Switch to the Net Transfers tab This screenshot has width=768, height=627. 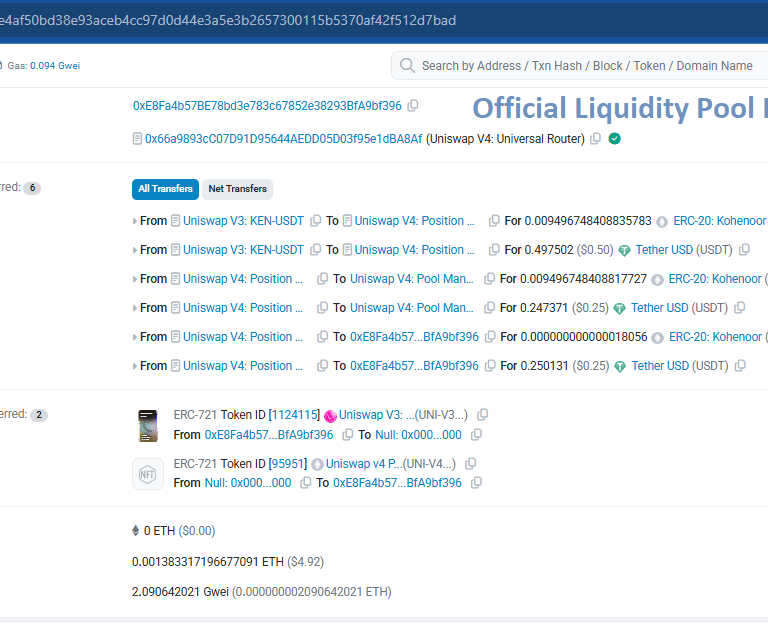(238, 189)
